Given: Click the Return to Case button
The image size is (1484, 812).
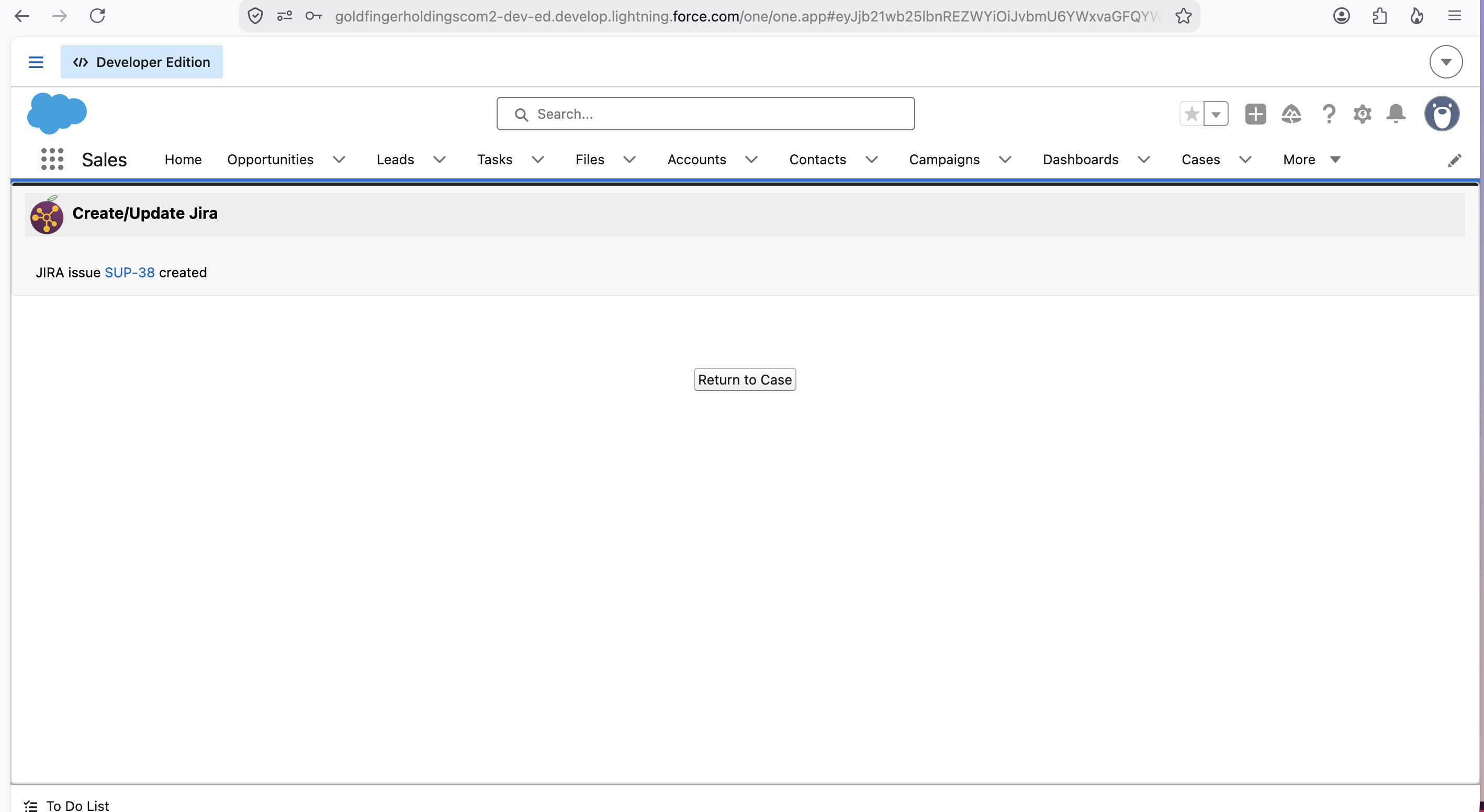Looking at the screenshot, I should click(744, 379).
